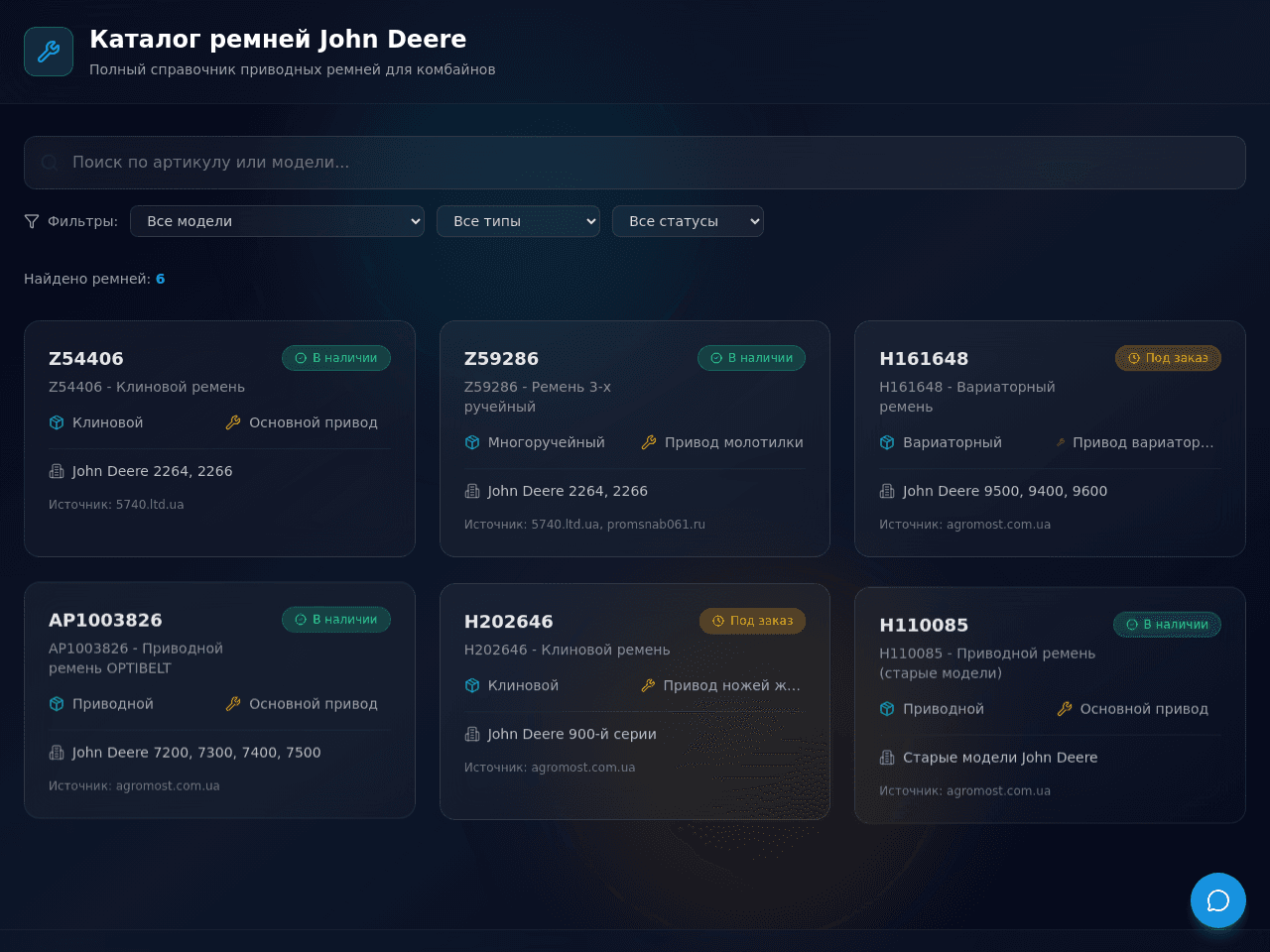Click В наличии badge on Z54406
1270x952 pixels.
(336, 358)
